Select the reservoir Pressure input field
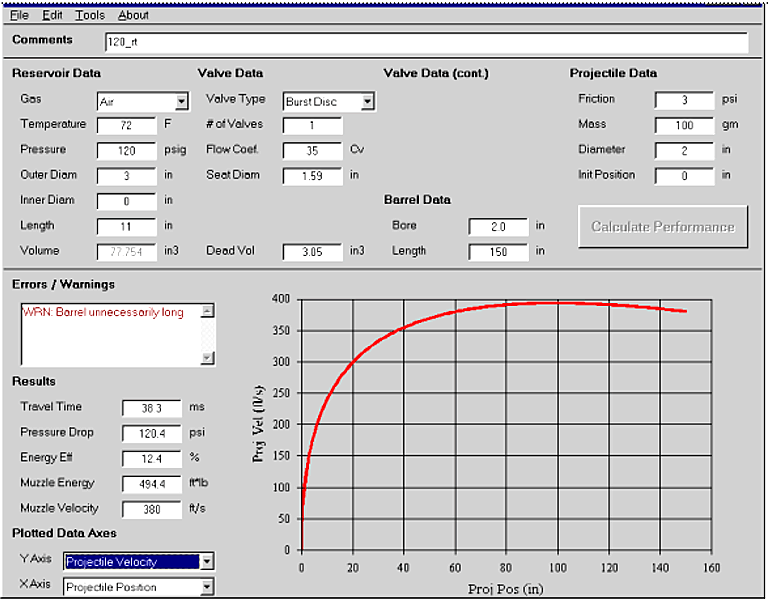Image resolution: width=768 pixels, height=601 pixels. pyautogui.click(x=126, y=151)
